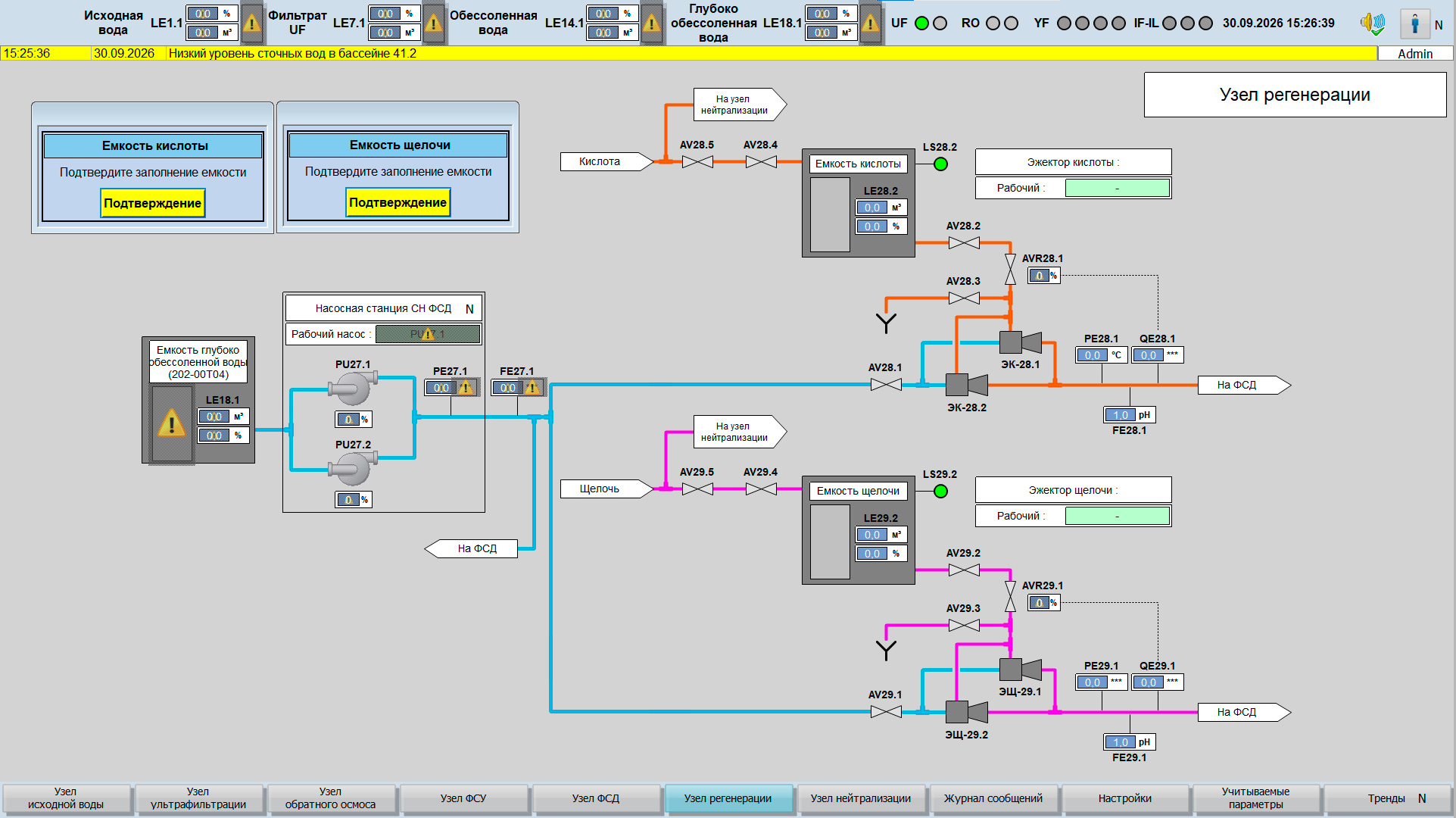Screen dimensions: 1456x818
Task: Click the ЭЩ-29.2 ejector symbol
Action: (967, 712)
